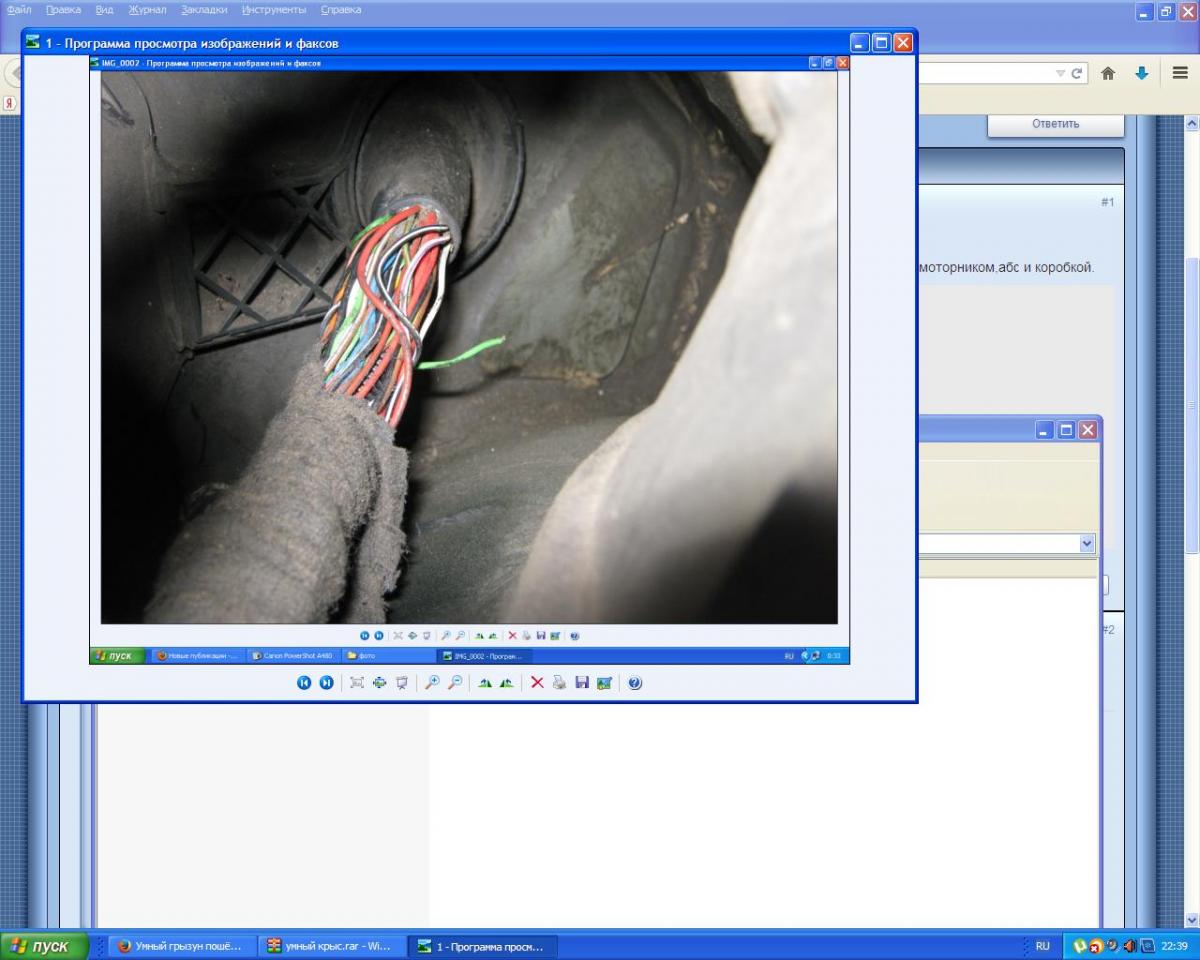Open image viewer help

click(635, 683)
